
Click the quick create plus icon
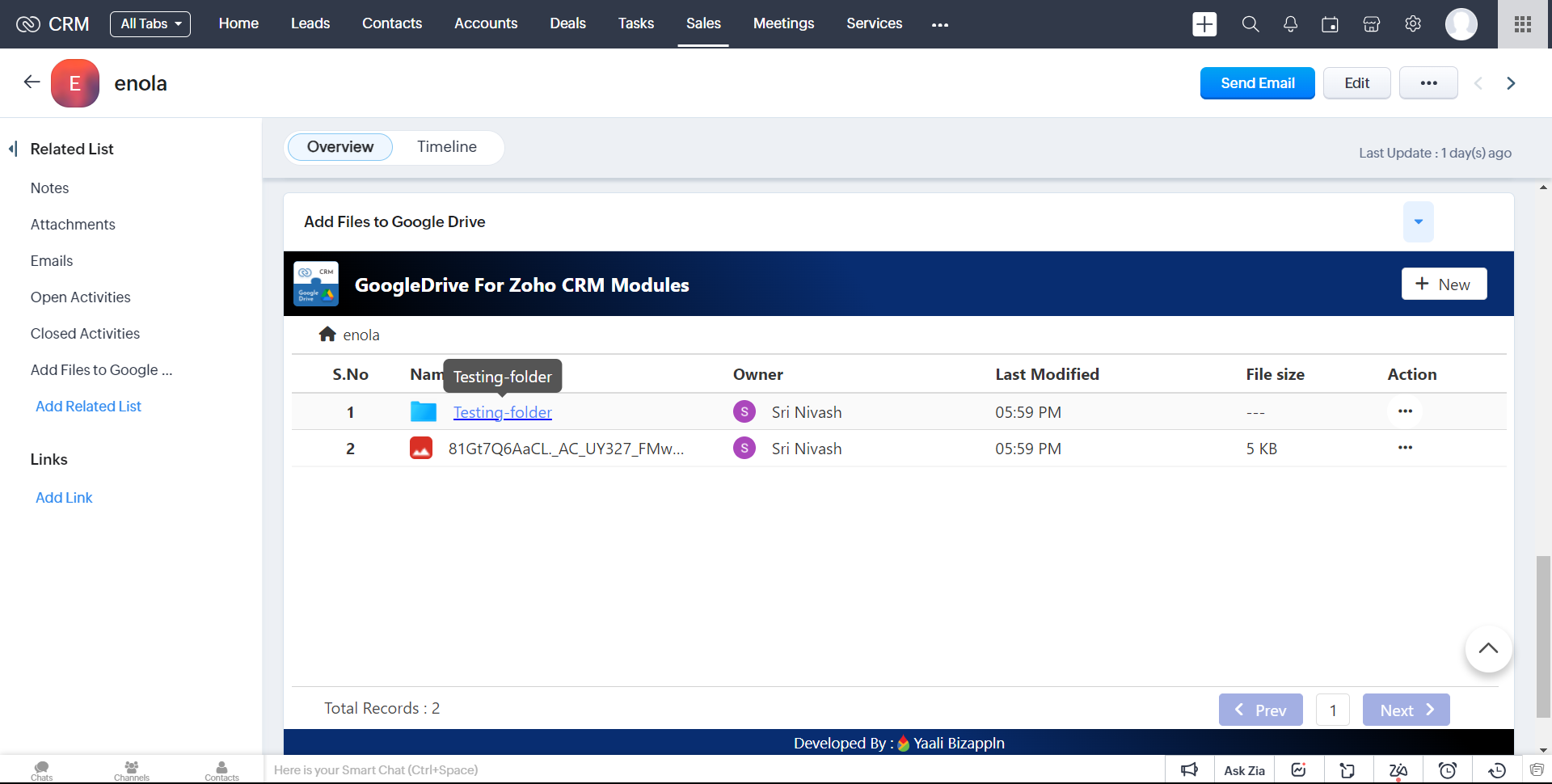point(1204,24)
